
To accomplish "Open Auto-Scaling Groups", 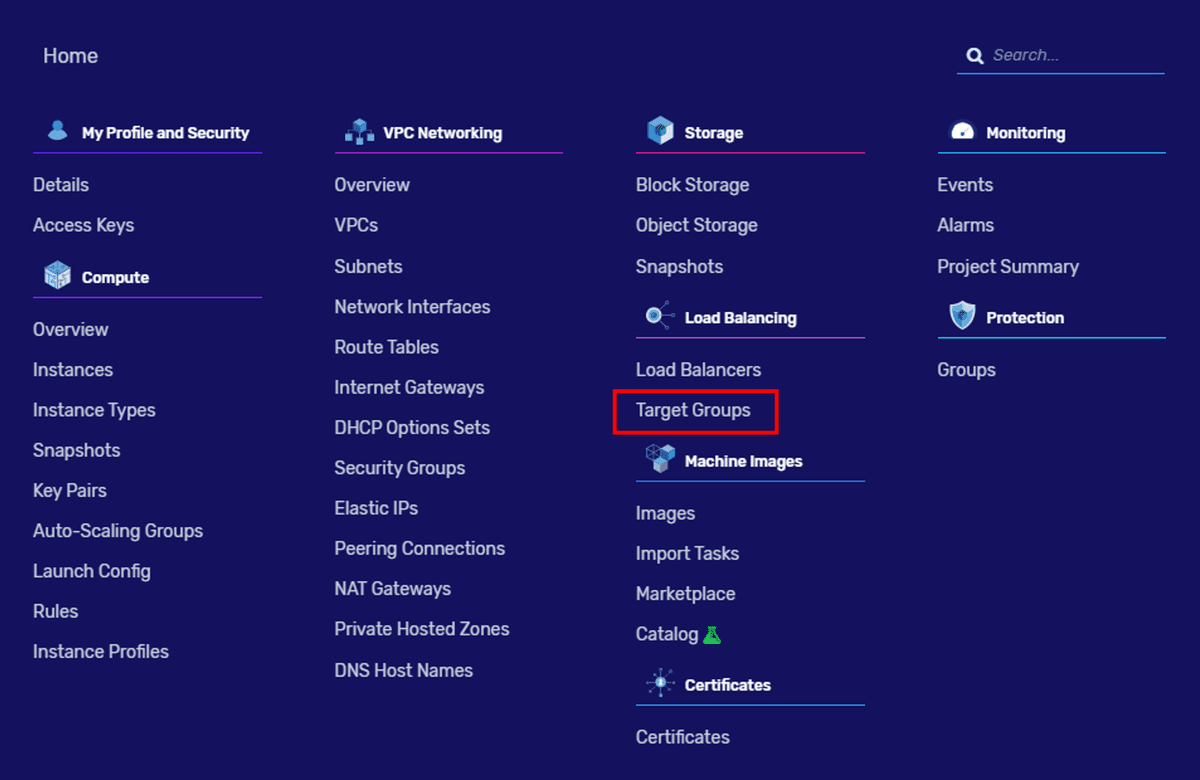I will pos(118,531).
